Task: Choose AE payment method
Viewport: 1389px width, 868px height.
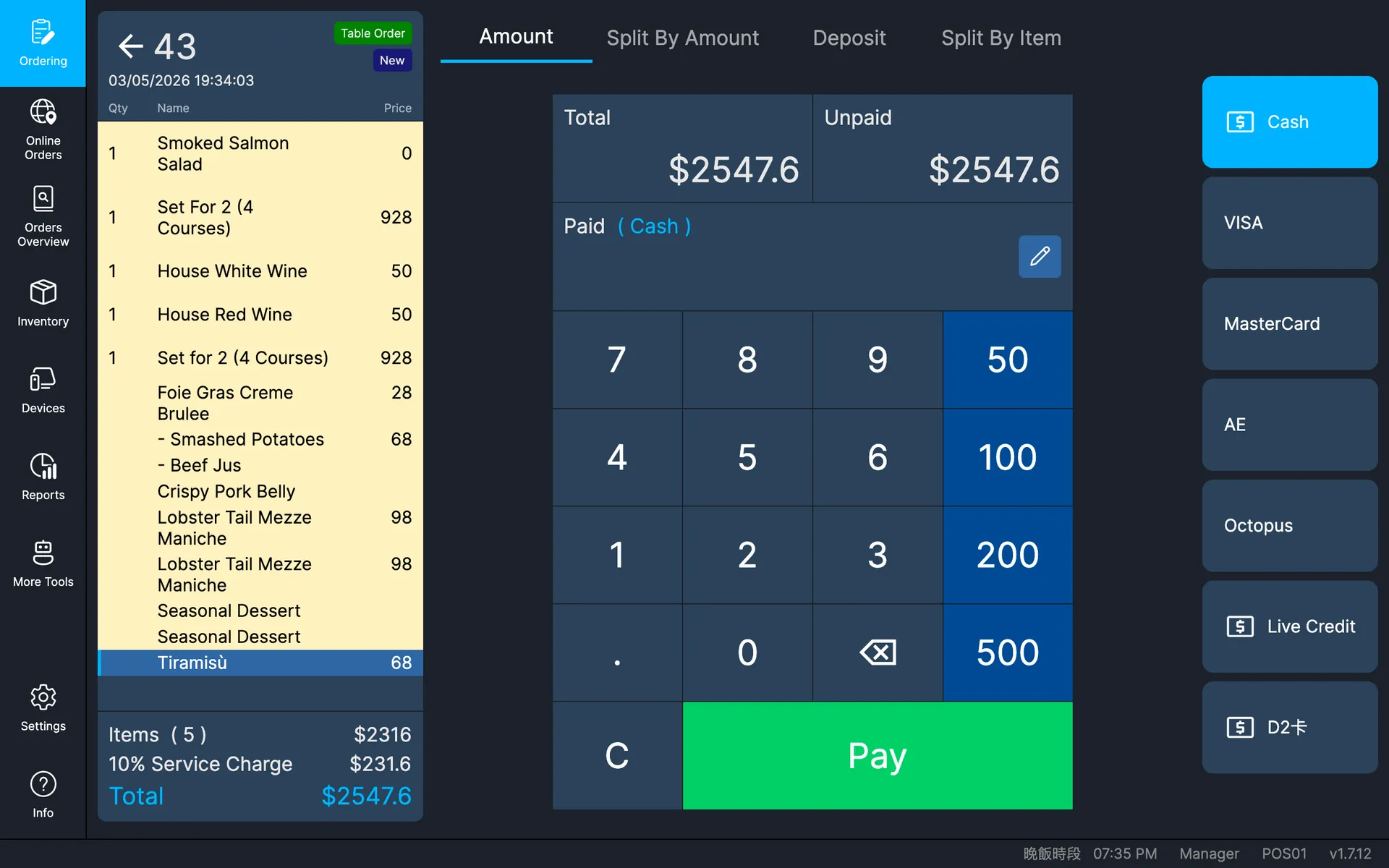Action: pyautogui.click(x=1290, y=425)
